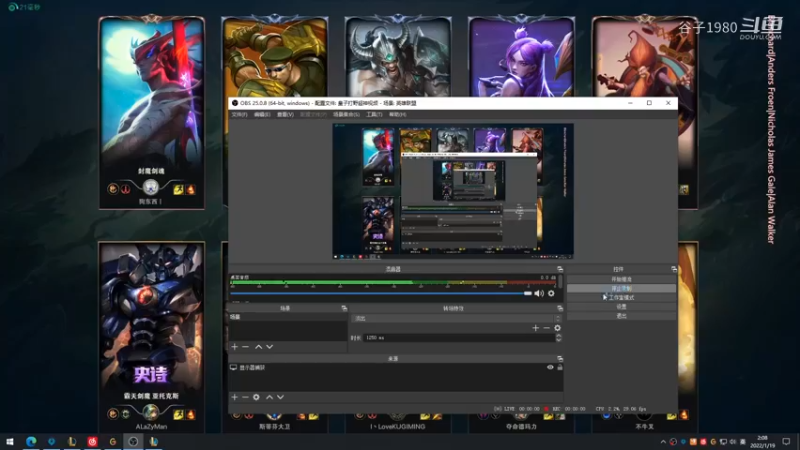Undock the scenes panel
Image resolution: width=800 pixels, height=450 pixels.
pyautogui.click(x=344, y=308)
